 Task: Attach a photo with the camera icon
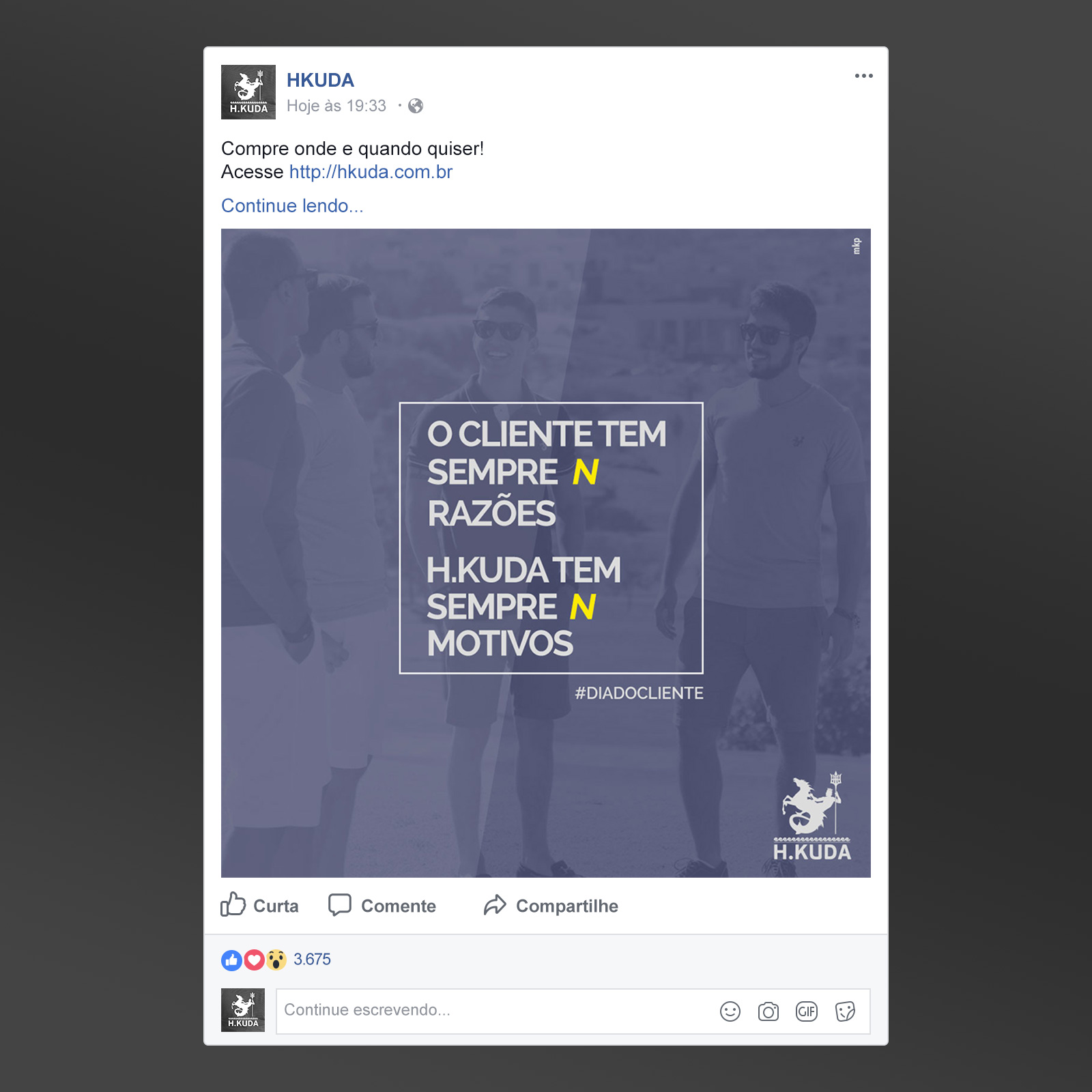point(768,1011)
